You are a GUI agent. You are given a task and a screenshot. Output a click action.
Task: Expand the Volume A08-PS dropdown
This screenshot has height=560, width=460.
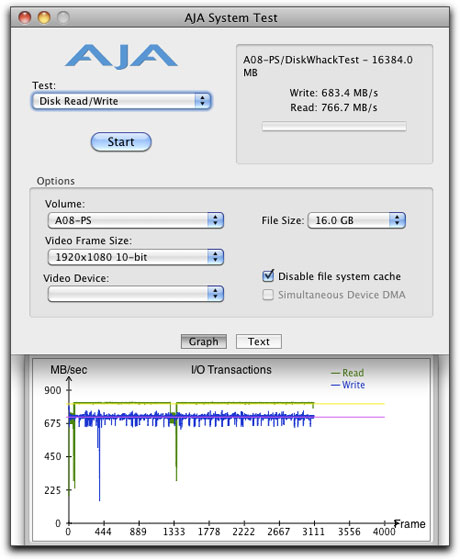coord(136,220)
